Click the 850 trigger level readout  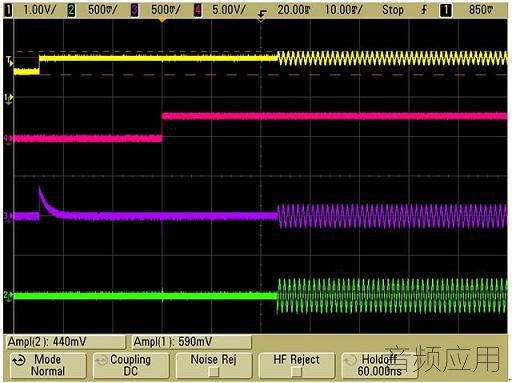(x=481, y=10)
